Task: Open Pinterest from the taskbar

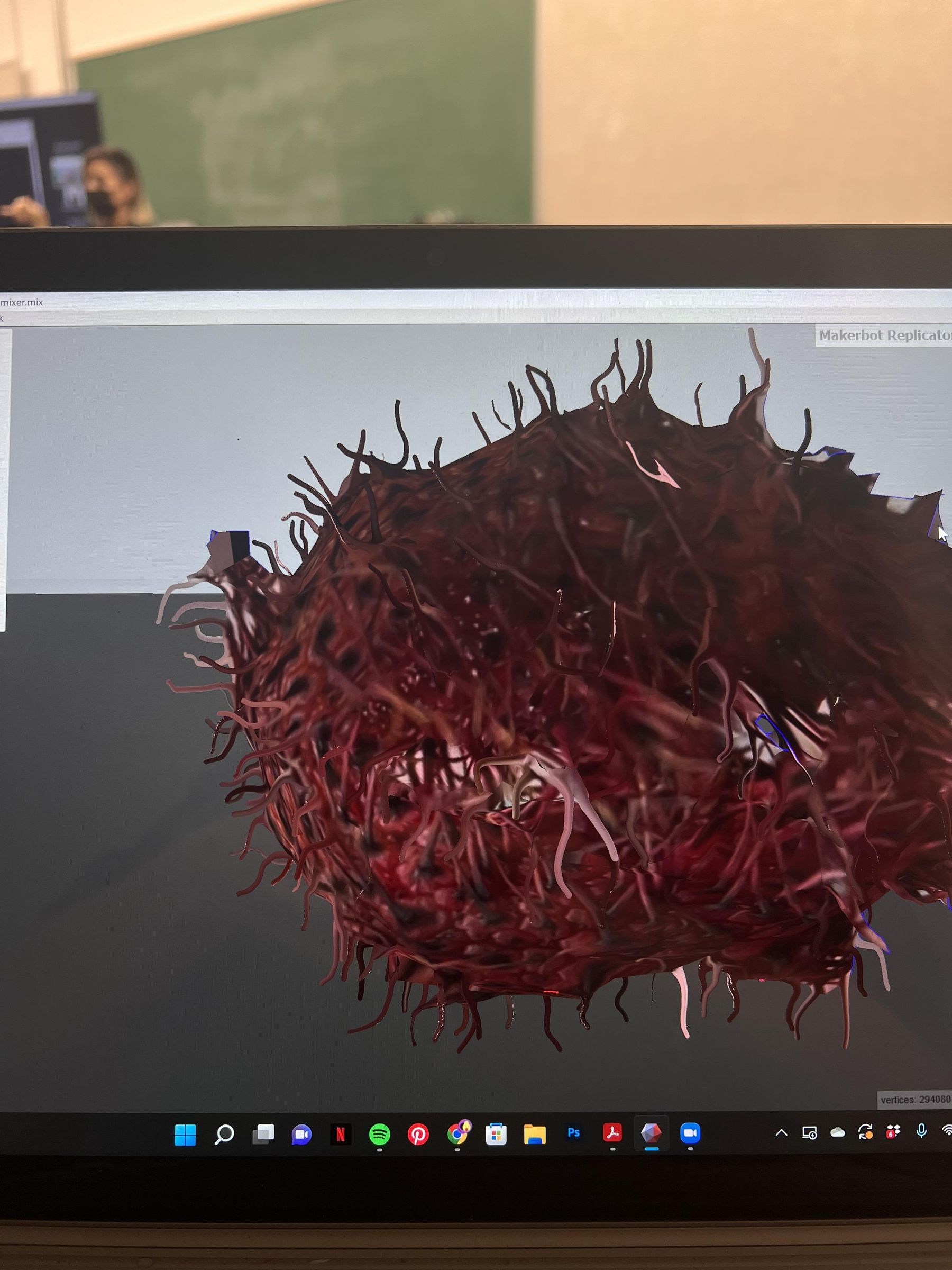Action: click(419, 1132)
